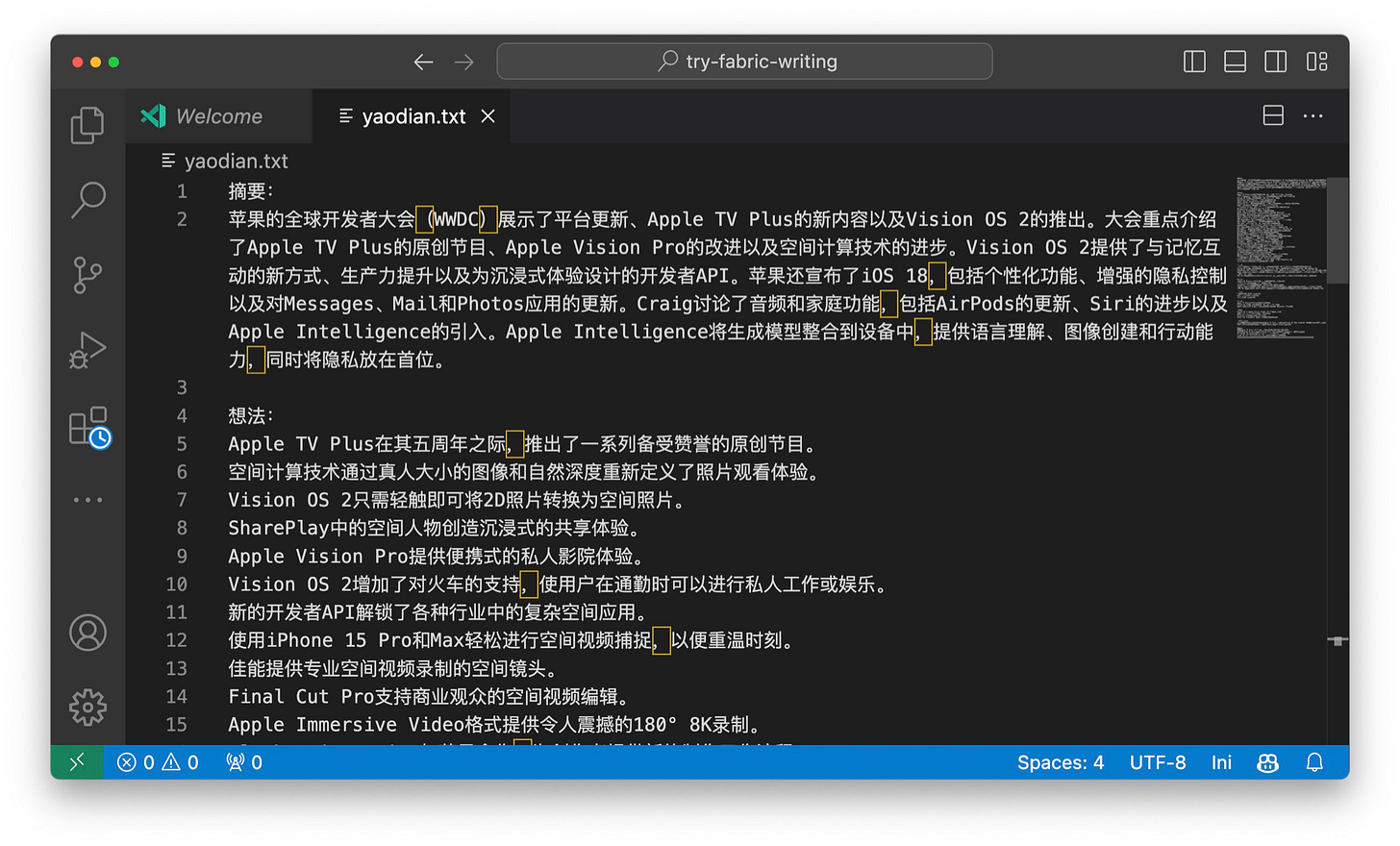Click the line 新的开发者API解锁了
This screenshot has height=846, width=1400.
[438, 611]
